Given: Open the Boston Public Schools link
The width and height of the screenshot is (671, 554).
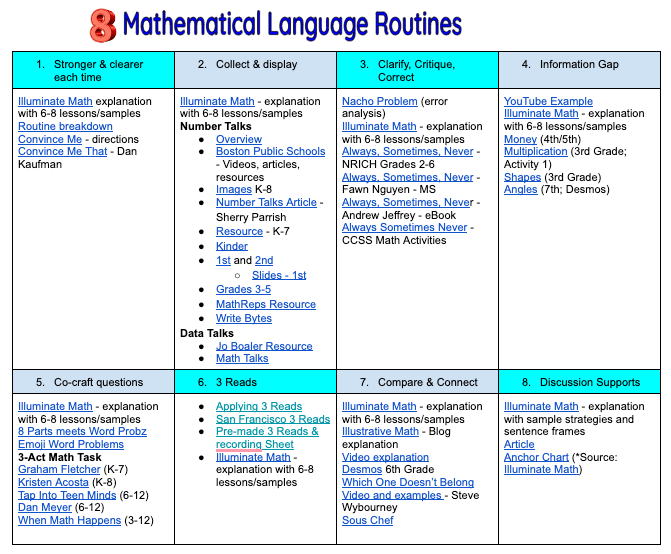Looking at the screenshot, I should 270,152.
